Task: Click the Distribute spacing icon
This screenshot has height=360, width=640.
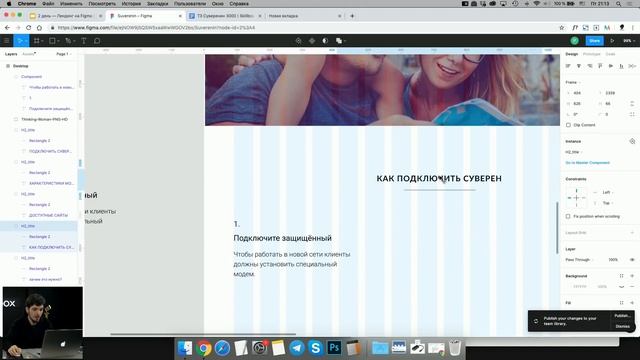Action: click(632, 66)
